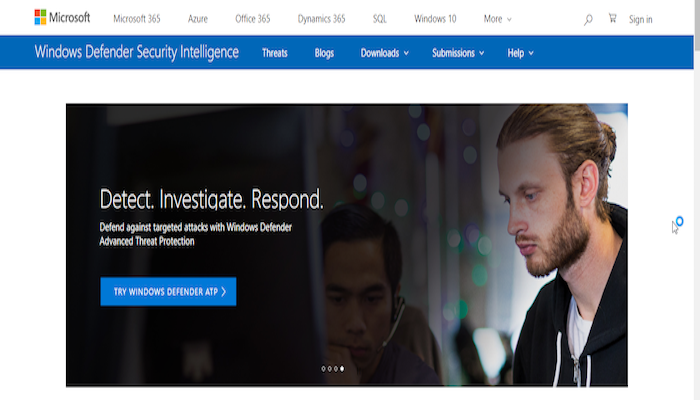Click Try Windows Defender ATP button
700x400 pixels.
168,292
